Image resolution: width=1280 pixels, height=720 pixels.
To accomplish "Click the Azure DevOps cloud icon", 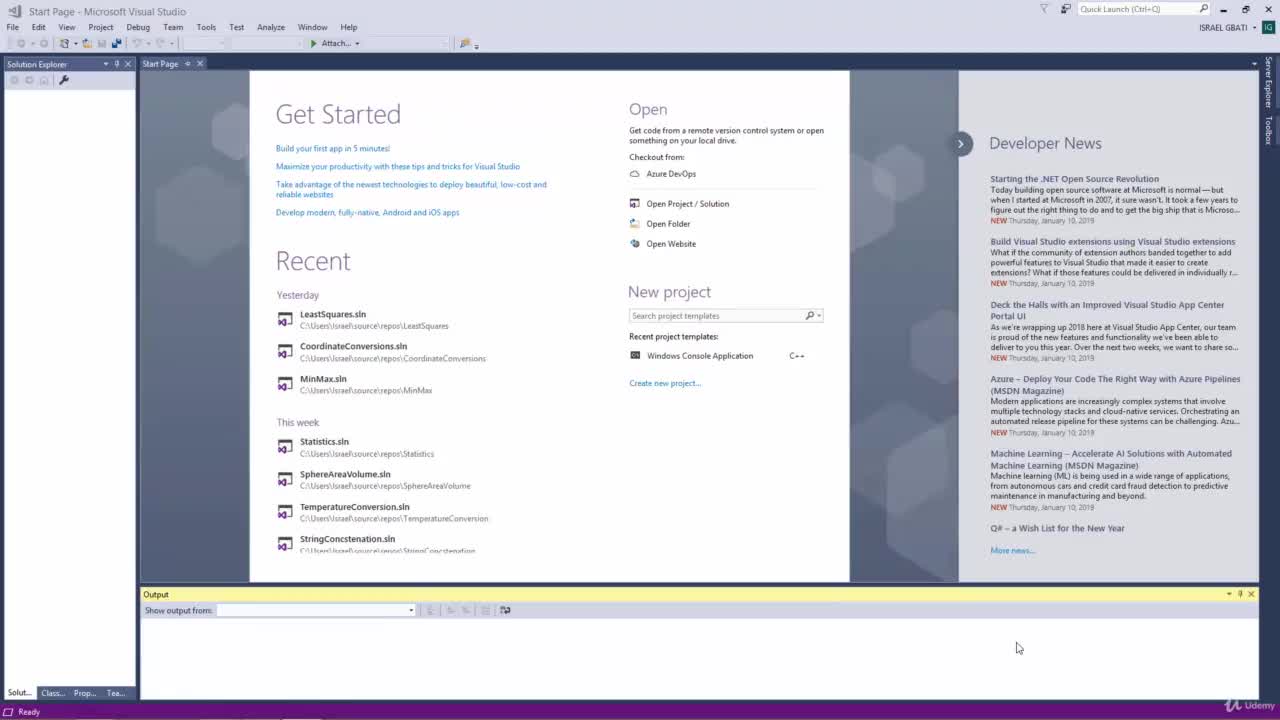I will 634,174.
